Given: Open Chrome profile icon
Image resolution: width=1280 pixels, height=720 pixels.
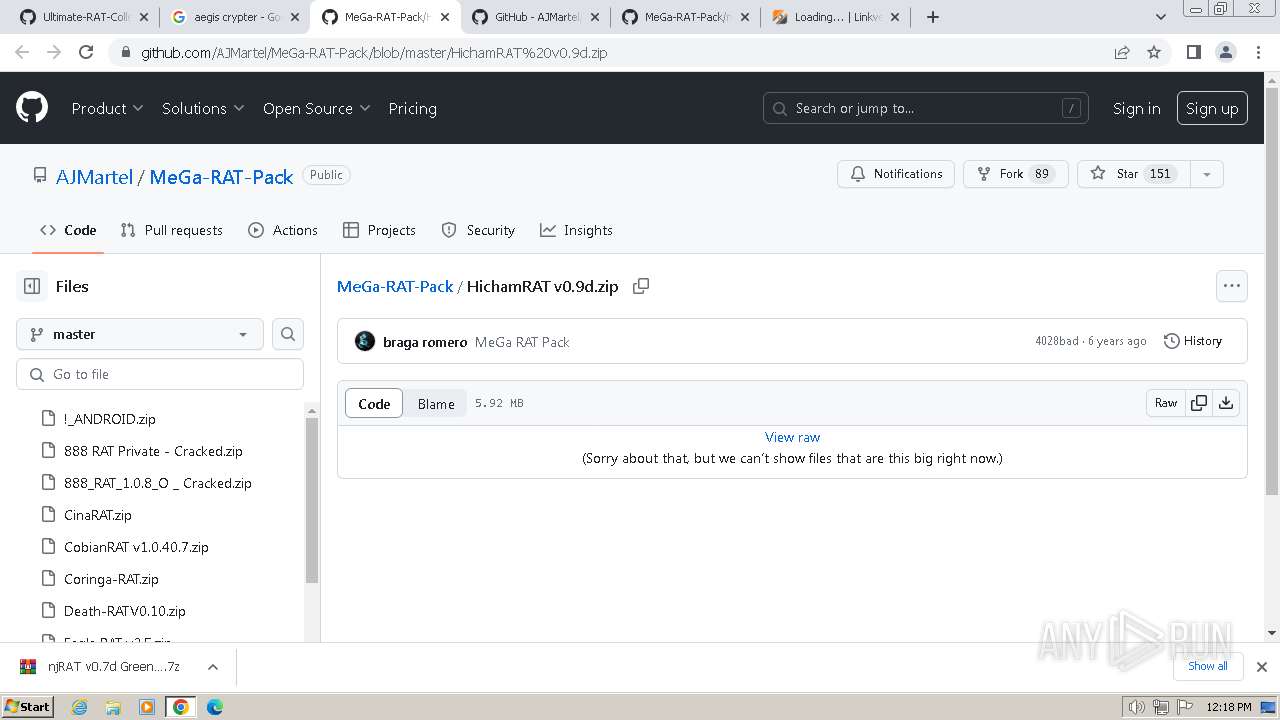Looking at the screenshot, I should (1225, 52).
